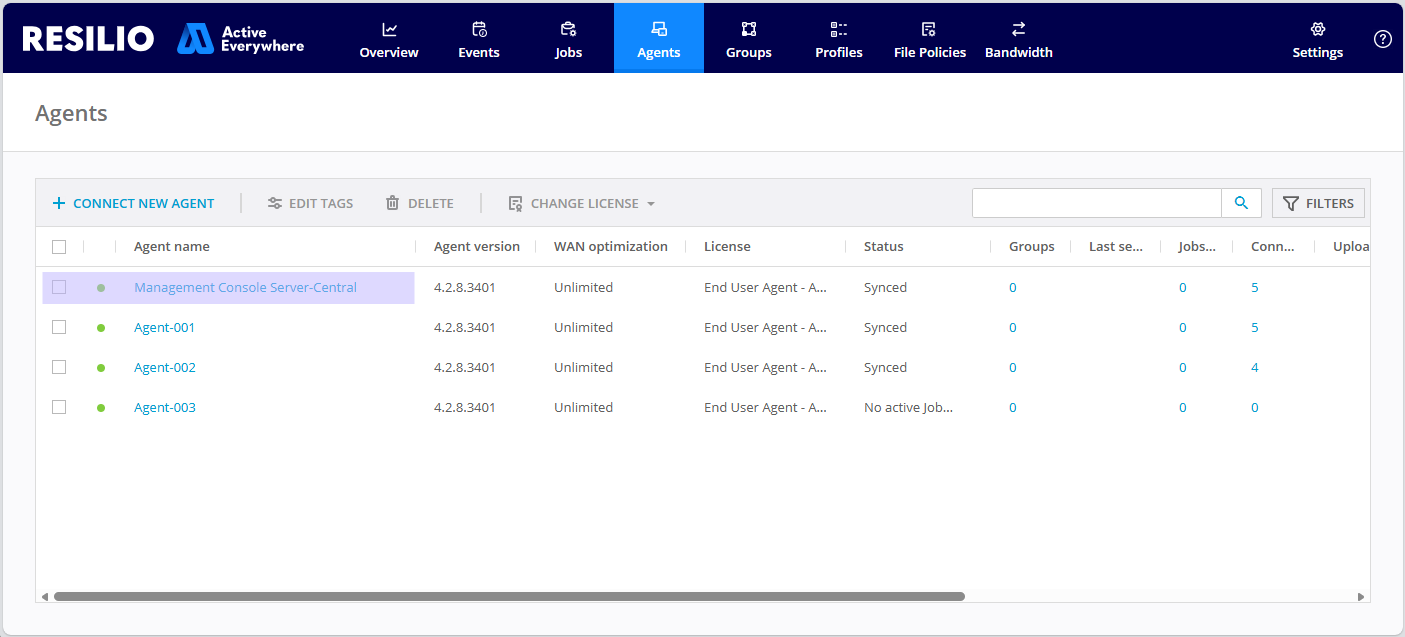Click scrollbar right arrow
Viewport: 1405px width, 637px height.
1361,597
